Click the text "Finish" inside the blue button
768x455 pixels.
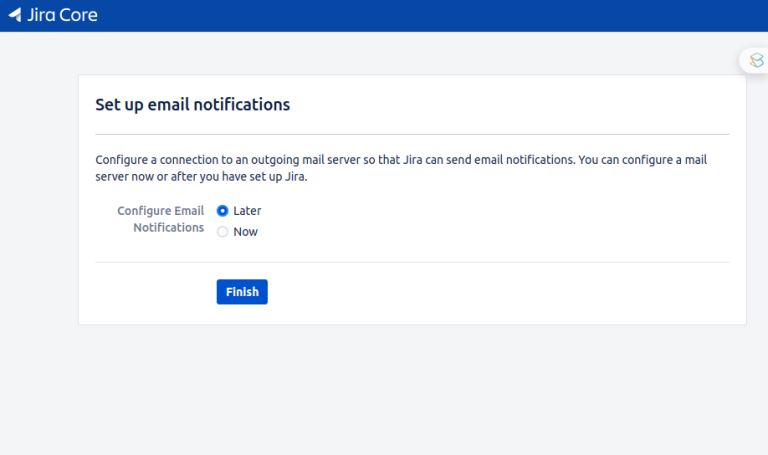point(242,292)
